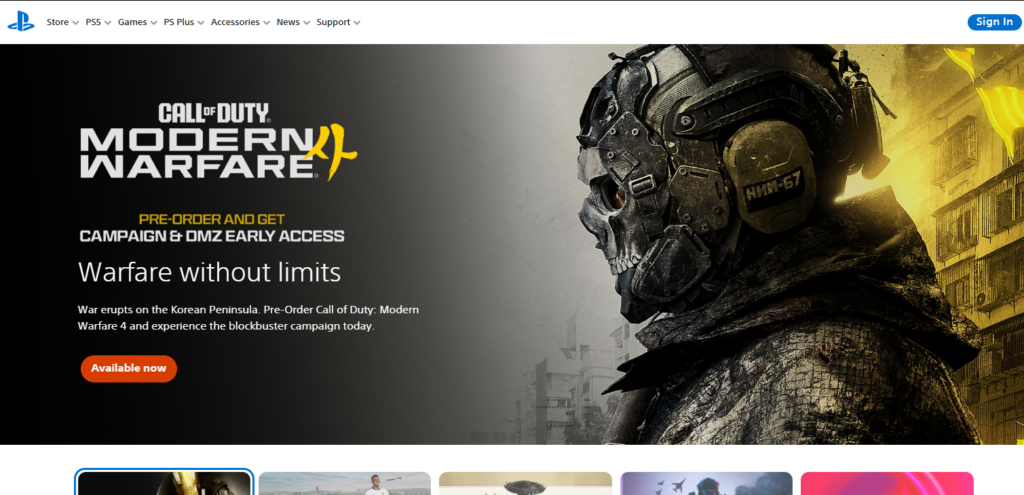1024x495 pixels.
Task: Open the News menu
Action: click(288, 22)
